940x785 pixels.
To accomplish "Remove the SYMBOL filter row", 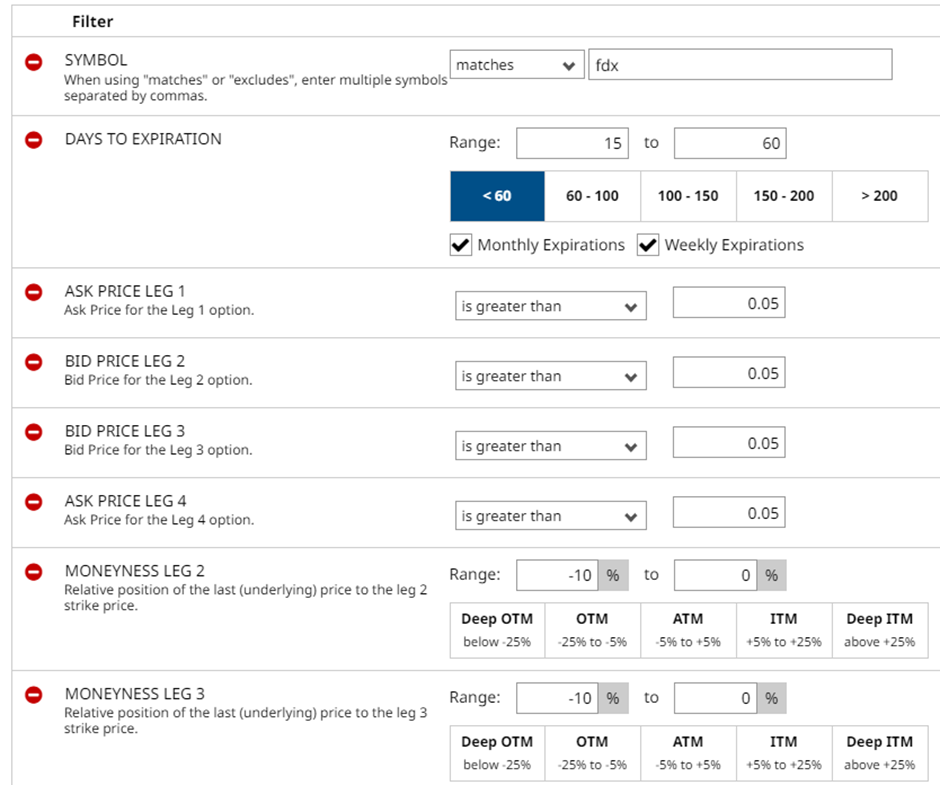I will [x=33, y=62].
